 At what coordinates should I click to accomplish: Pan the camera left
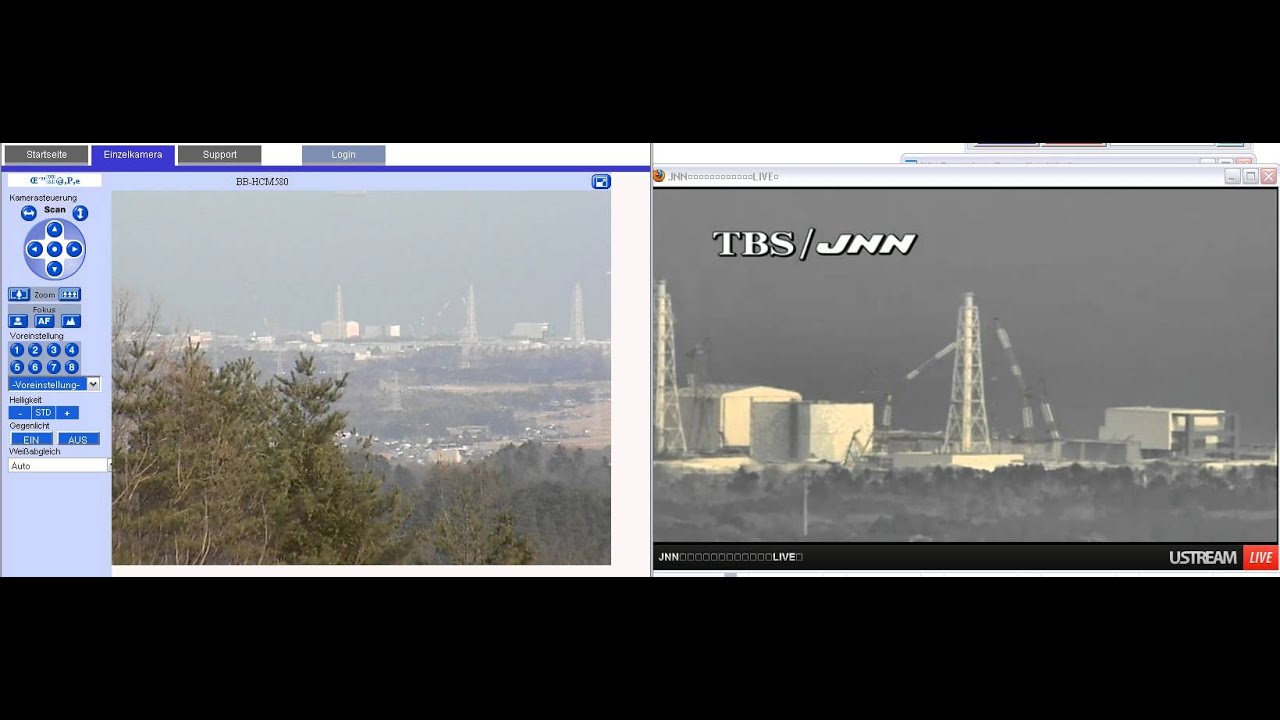[35, 249]
